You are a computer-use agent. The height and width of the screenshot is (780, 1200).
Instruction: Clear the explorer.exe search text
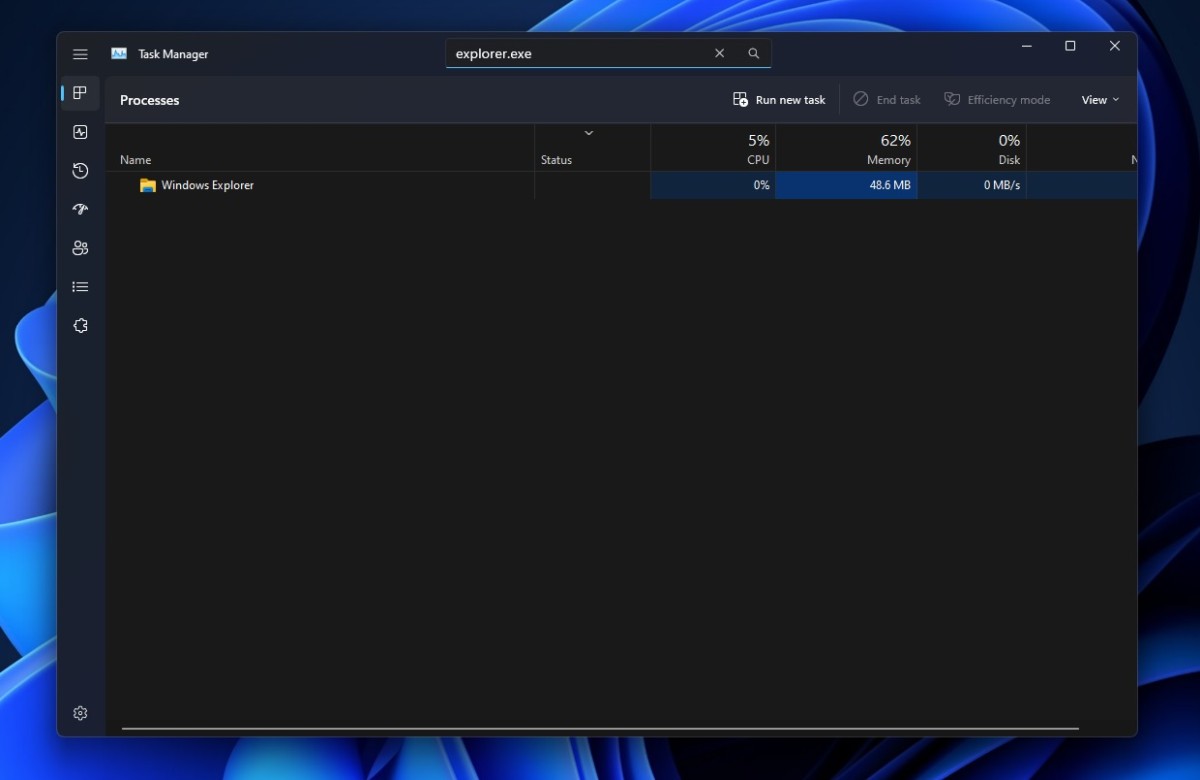tap(719, 54)
